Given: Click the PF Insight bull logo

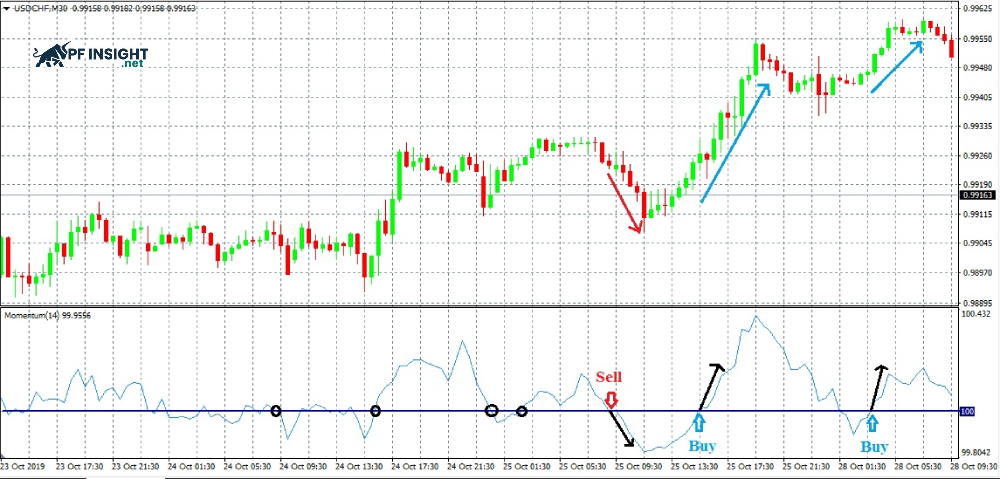Looking at the screenshot, I should (x=52, y=57).
